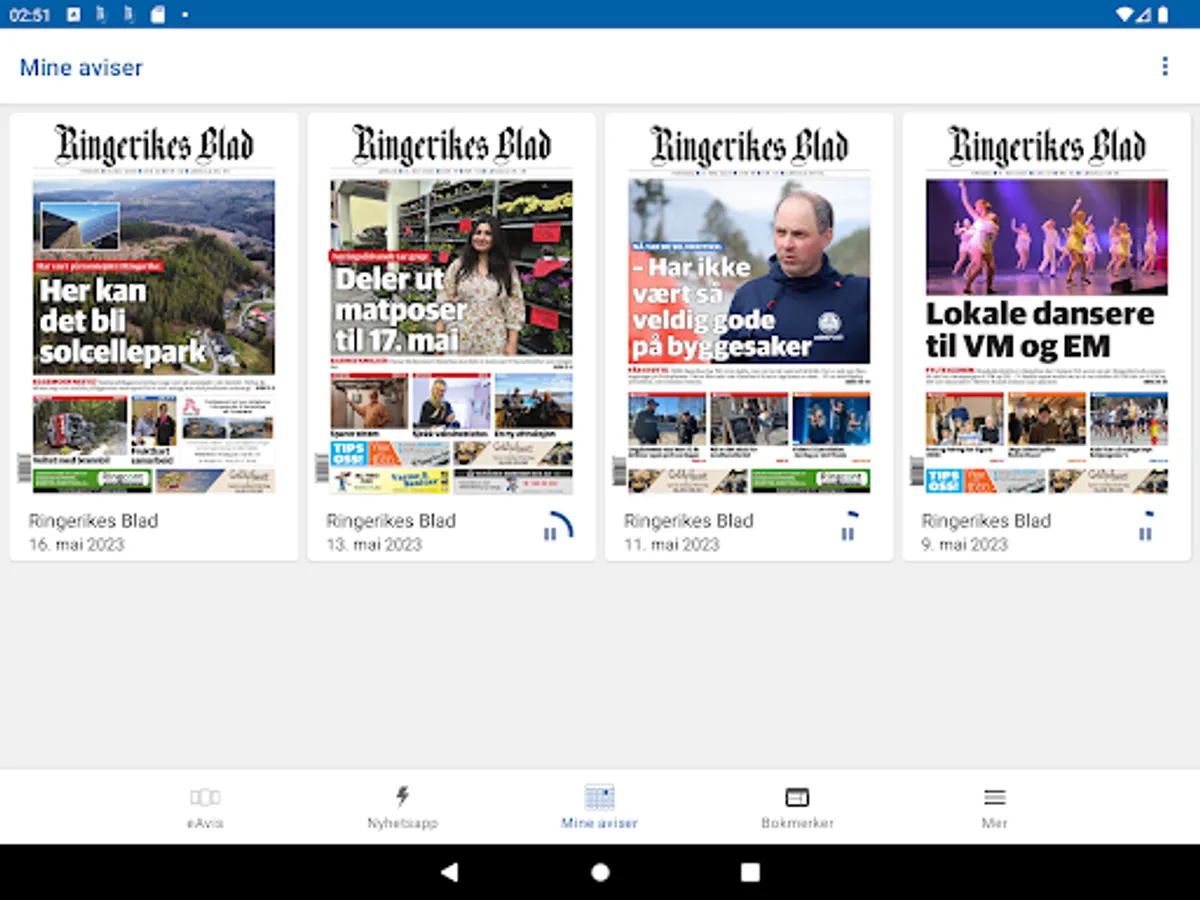Pause download for 13. mai 2023 issue
The width and height of the screenshot is (1200, 900).
[550, 533]
